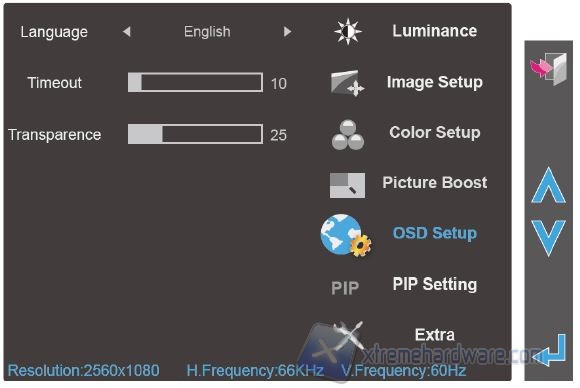Switch to next language with right arrow
580x388 pixels.
pyautogui.click(x=287, y=32)
